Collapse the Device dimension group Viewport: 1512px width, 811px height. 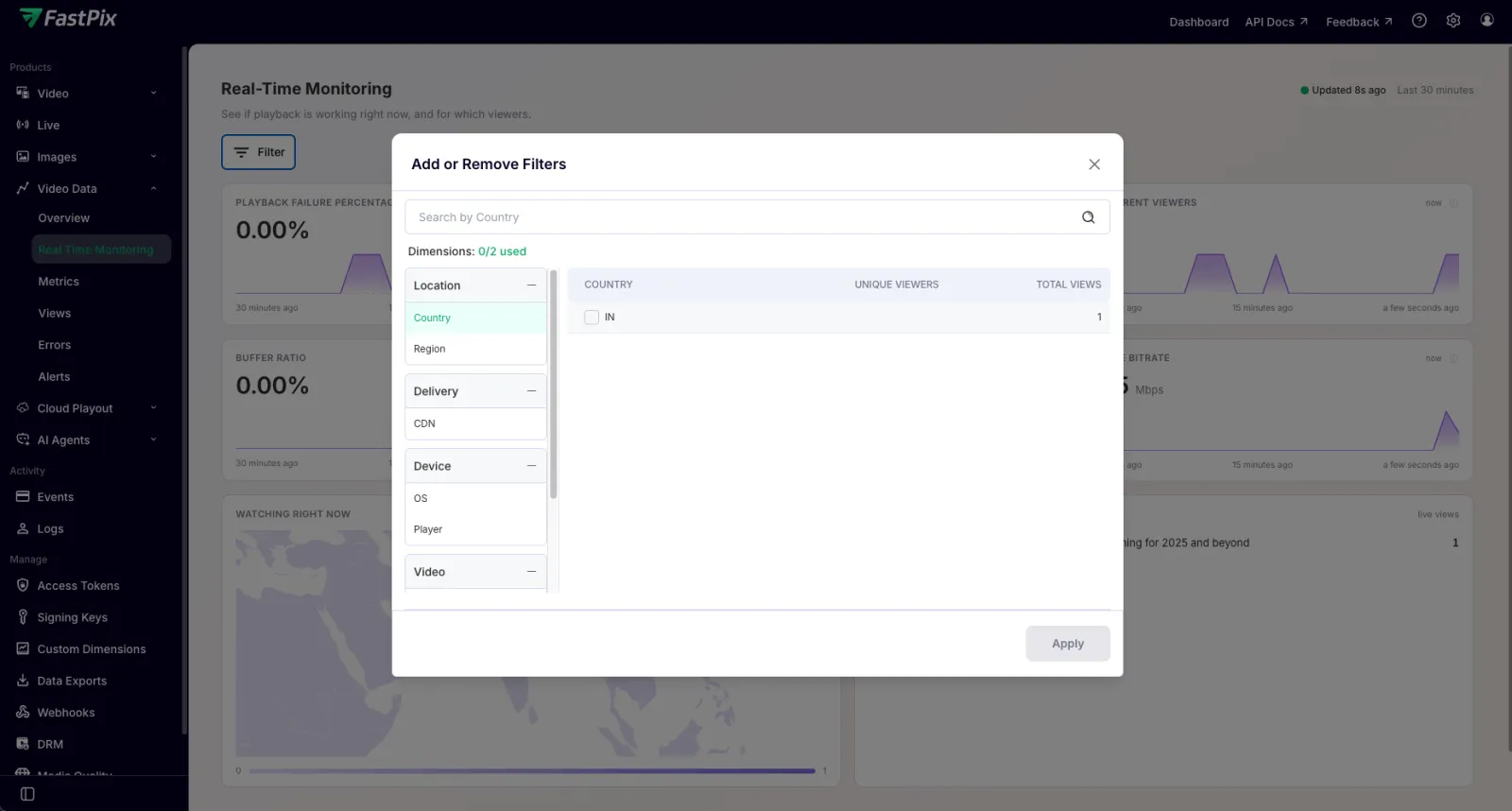click(x=531, y=466)
